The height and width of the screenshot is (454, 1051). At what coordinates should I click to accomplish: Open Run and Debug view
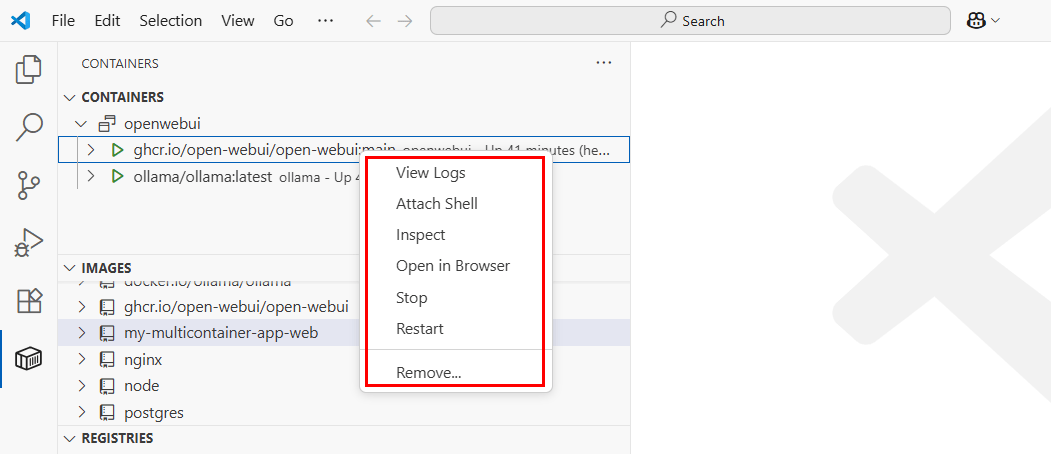(x=29, y=243)
